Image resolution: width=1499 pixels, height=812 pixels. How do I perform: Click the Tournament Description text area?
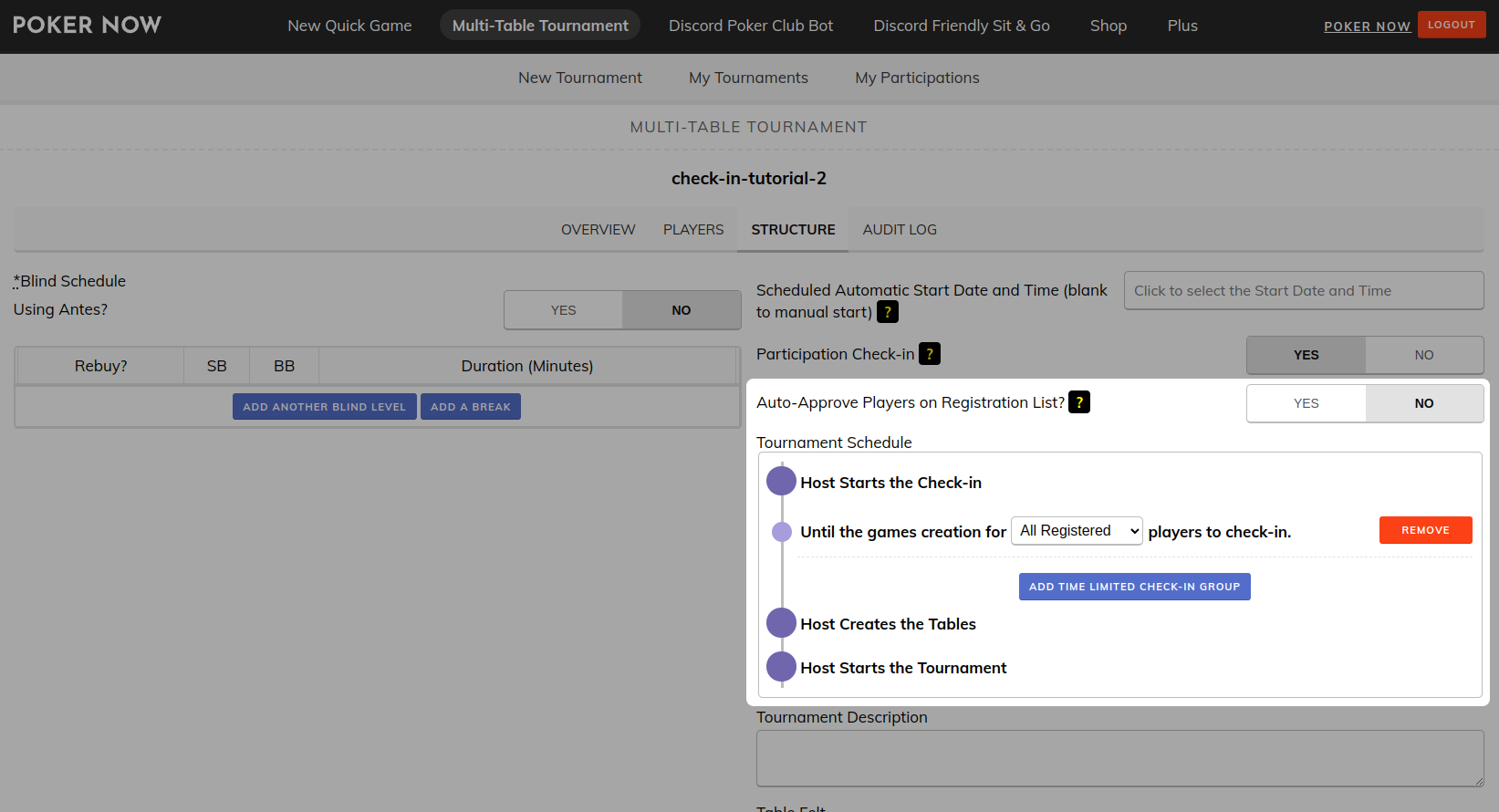coord(1119,758)
